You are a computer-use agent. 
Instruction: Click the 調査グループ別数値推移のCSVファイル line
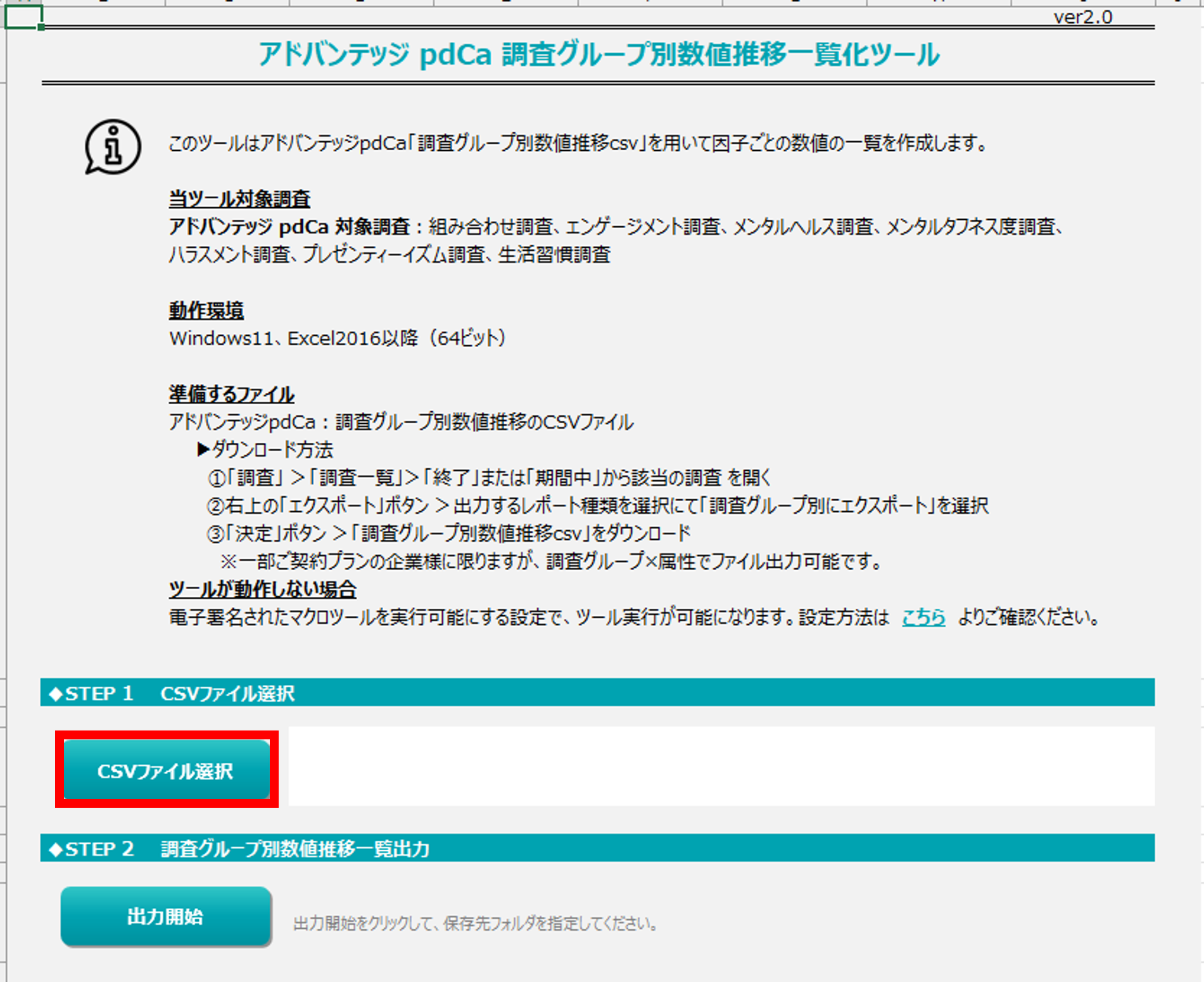(x=401, y=422)
